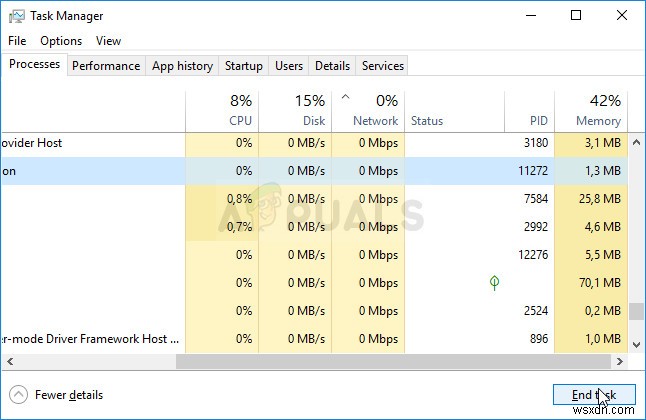Click the Task Manager app icon
Viewport: 646px width, 420px height.
pos(17,16)
